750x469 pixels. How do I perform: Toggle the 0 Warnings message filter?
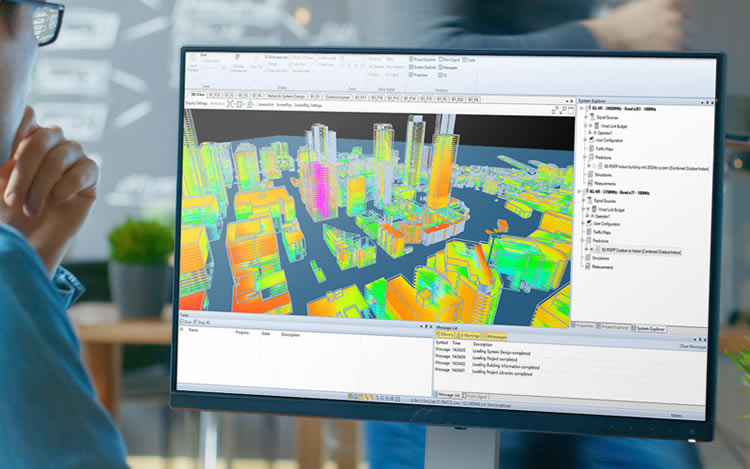[x=468, y=335]
